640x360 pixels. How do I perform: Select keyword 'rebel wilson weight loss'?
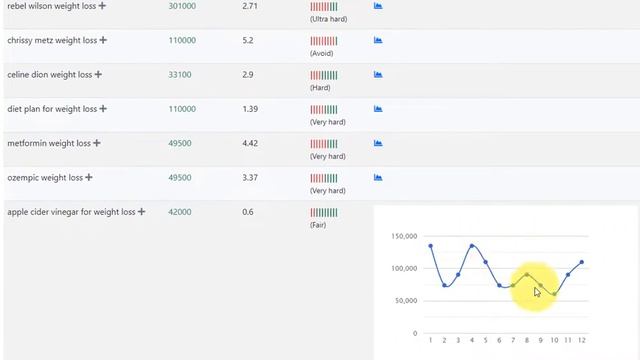[x=51, y=6]
